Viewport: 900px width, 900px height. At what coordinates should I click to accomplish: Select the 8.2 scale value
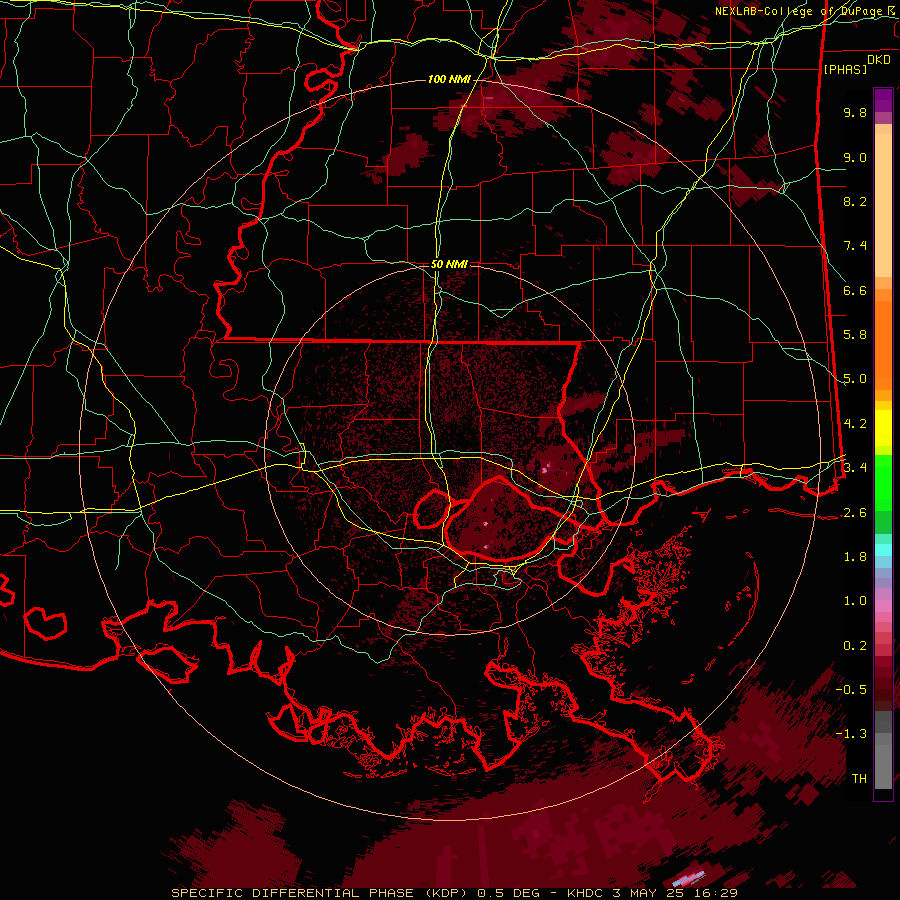click(x=855, y=201)
